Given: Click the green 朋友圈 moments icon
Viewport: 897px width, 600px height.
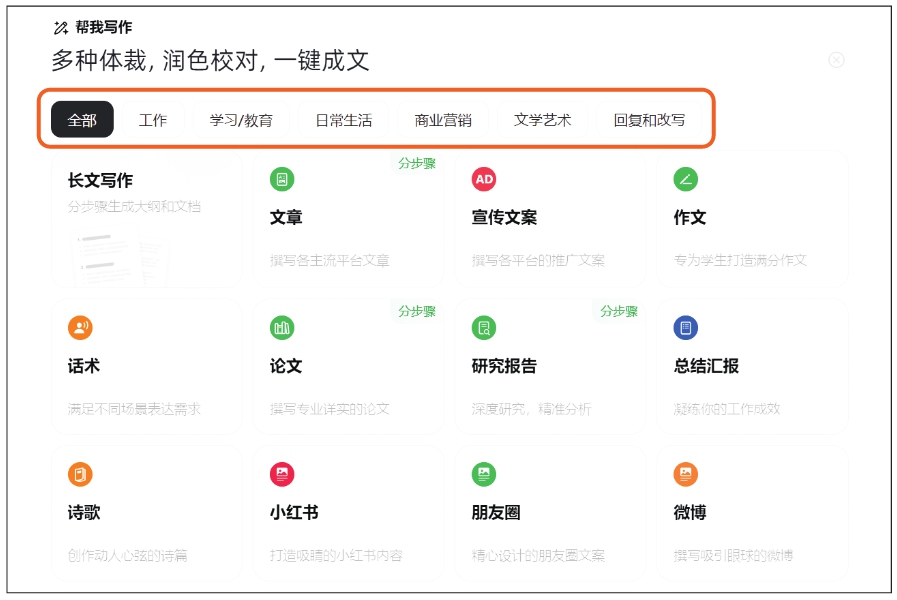Looking at the screenshot, I should (484, 474).
